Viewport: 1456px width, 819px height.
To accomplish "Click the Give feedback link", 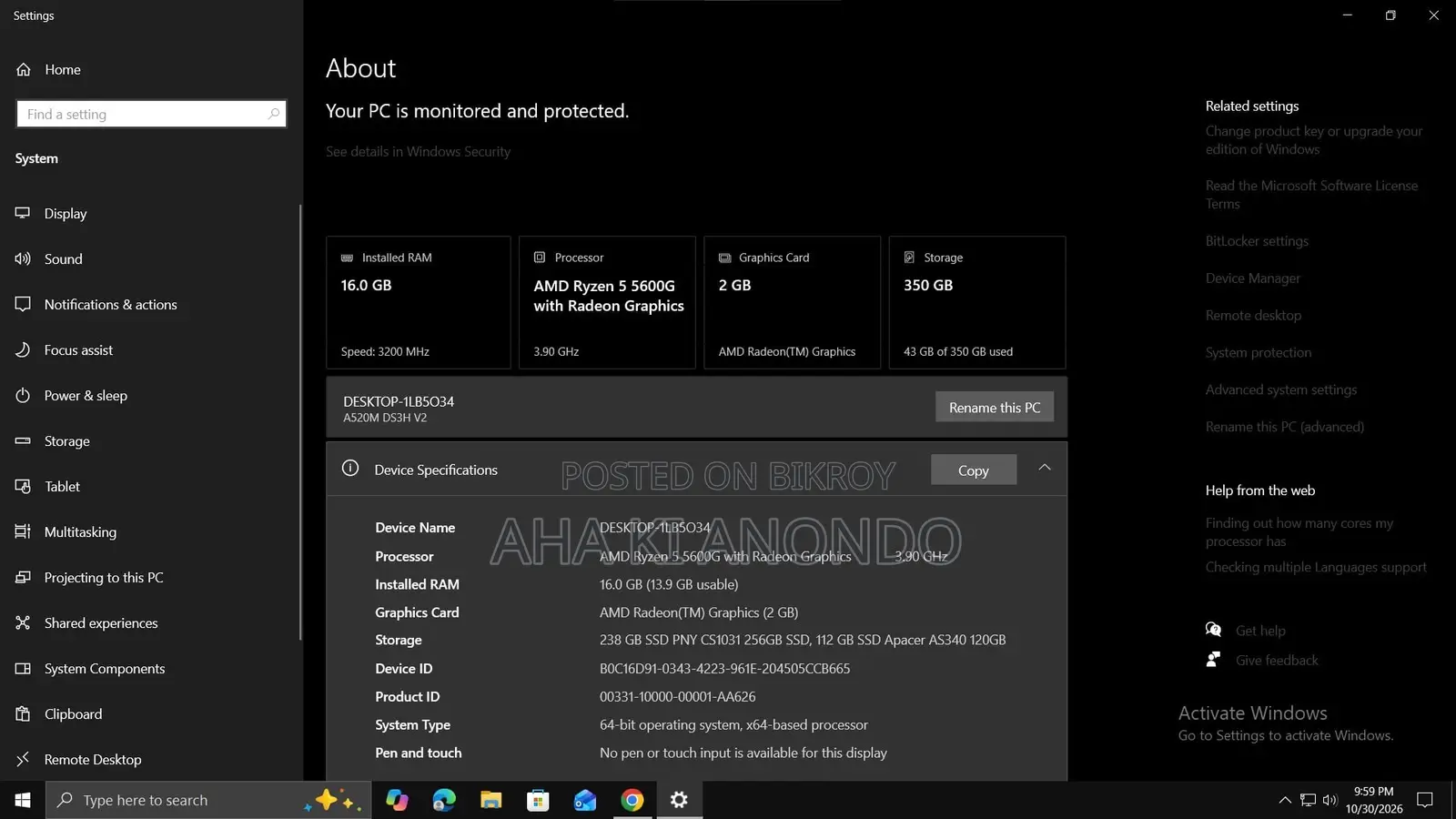I will [x=1277, y=660].
